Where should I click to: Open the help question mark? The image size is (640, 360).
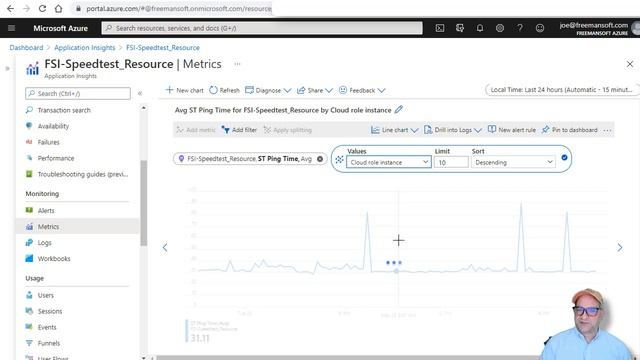pyautogui.click(x=520, y=28)
